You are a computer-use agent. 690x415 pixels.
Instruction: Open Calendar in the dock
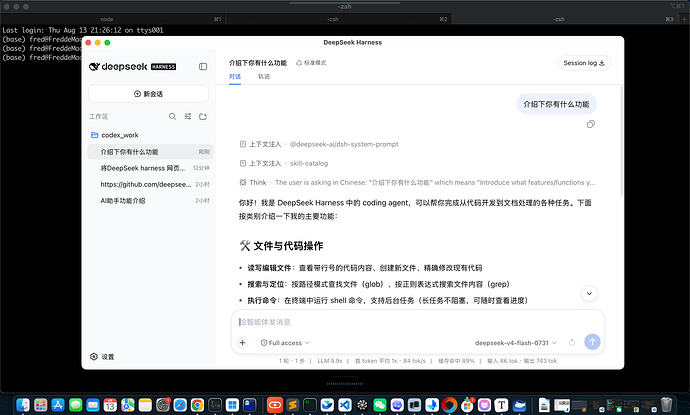coord(110,404)
